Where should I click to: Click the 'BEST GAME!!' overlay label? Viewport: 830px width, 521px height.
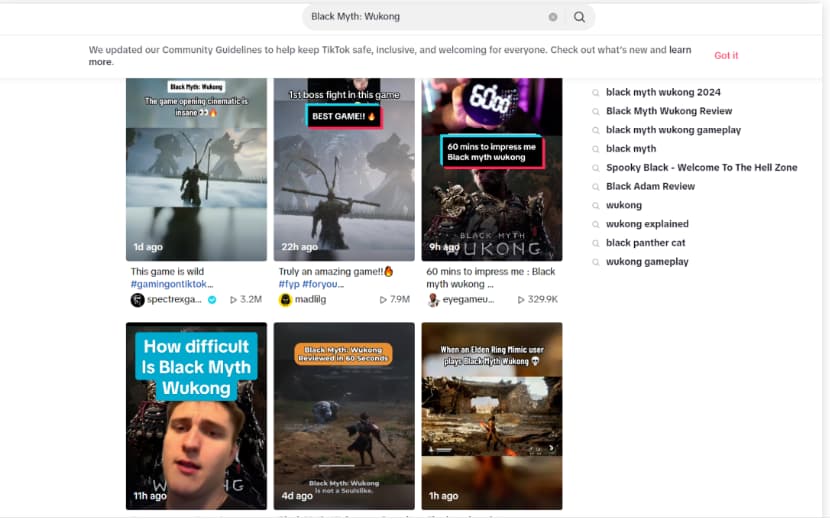coord(344,116)
